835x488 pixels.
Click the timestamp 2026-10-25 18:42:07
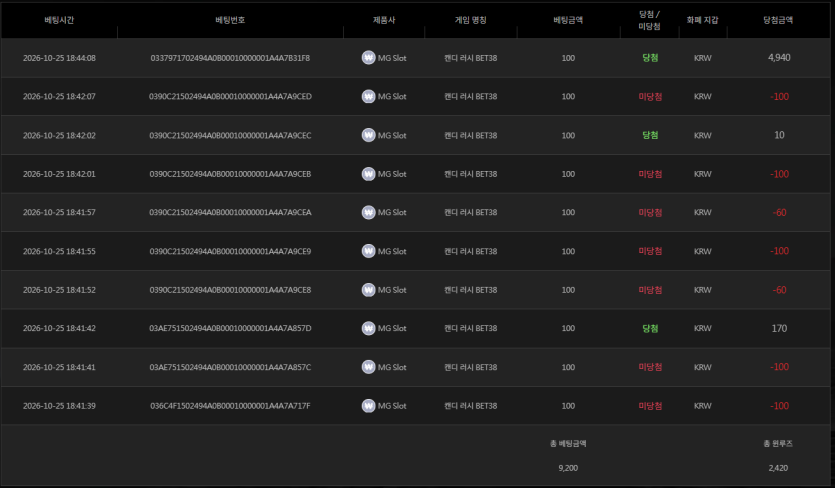(x=59, y=96)
